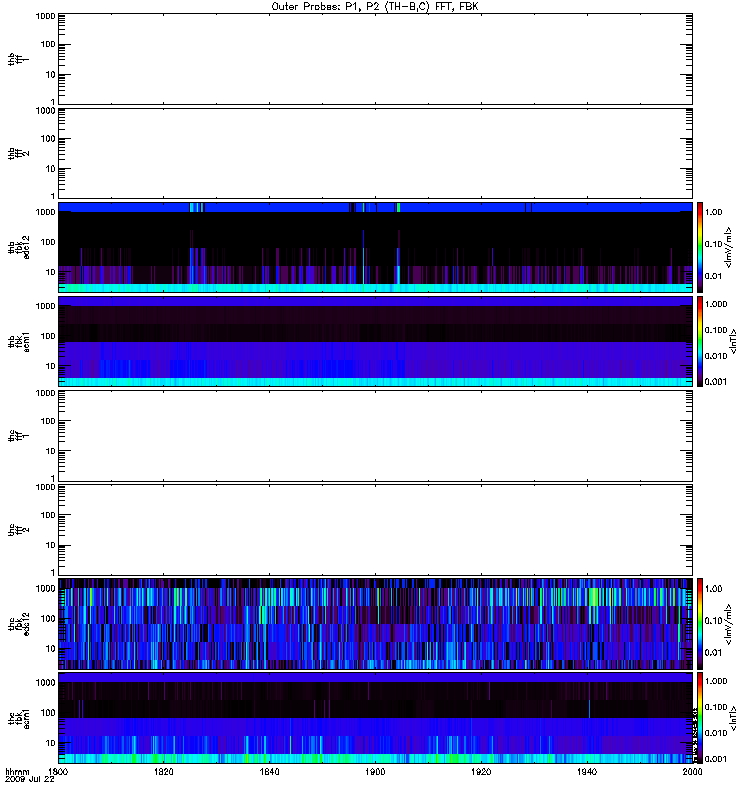Click the '1840' time axis label
Viewport: 750px width, 800px height.
pyautogui.click(x=269, y=772)
